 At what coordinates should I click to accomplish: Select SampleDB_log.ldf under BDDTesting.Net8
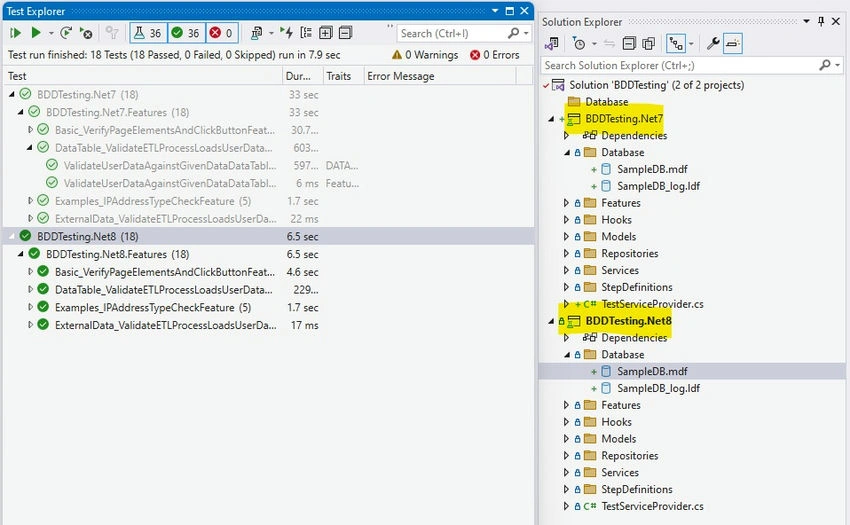(658, 388)
